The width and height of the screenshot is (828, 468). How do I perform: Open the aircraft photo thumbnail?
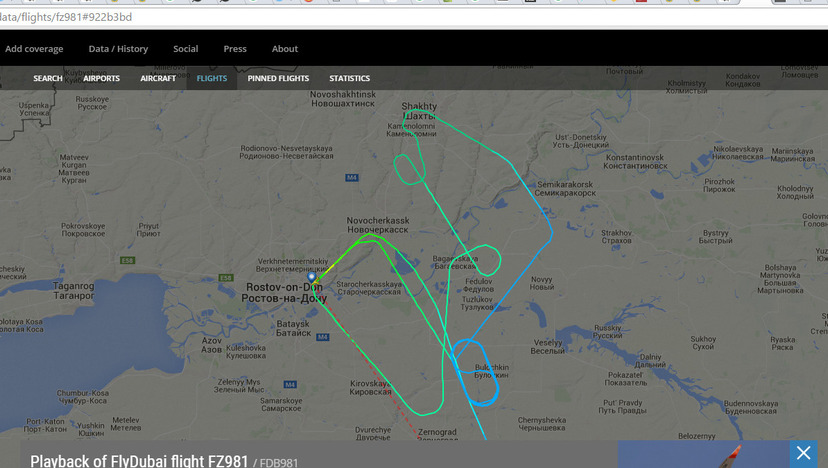coord(703,454)
